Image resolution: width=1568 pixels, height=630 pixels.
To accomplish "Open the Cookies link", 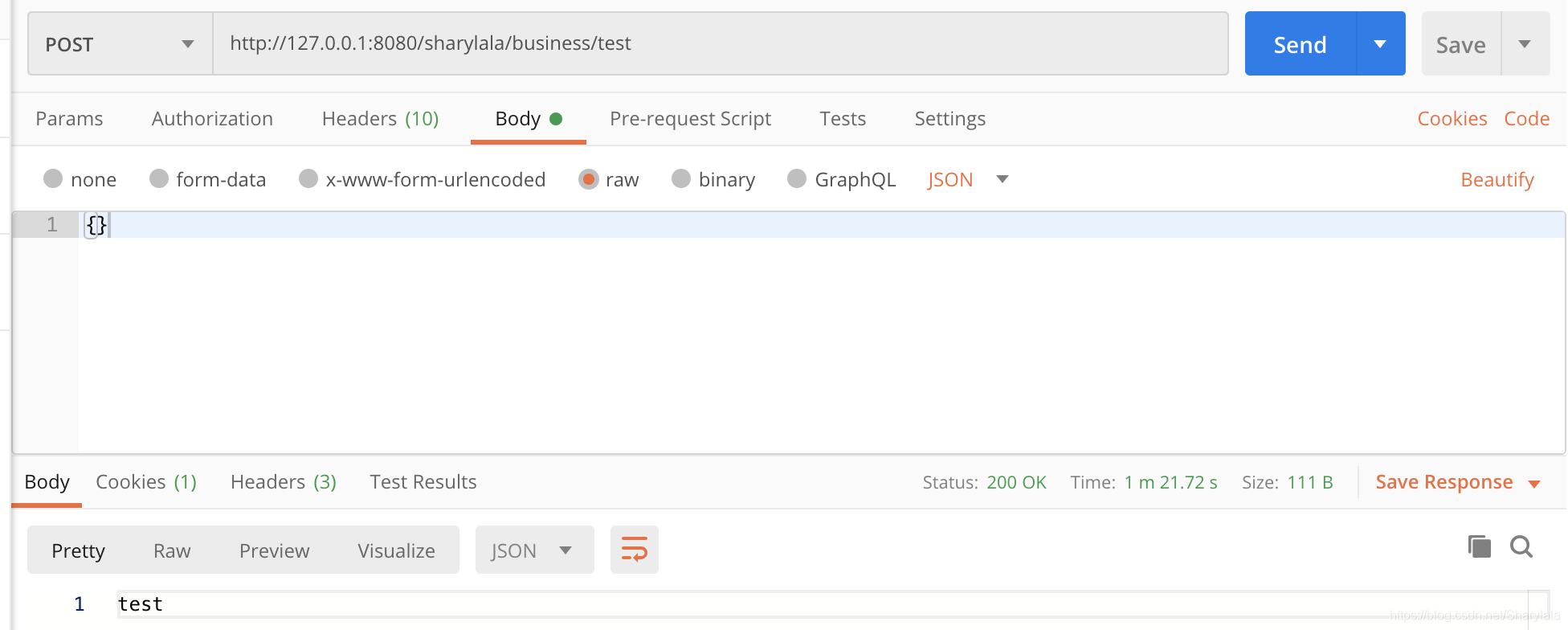I will point(1452,119).
